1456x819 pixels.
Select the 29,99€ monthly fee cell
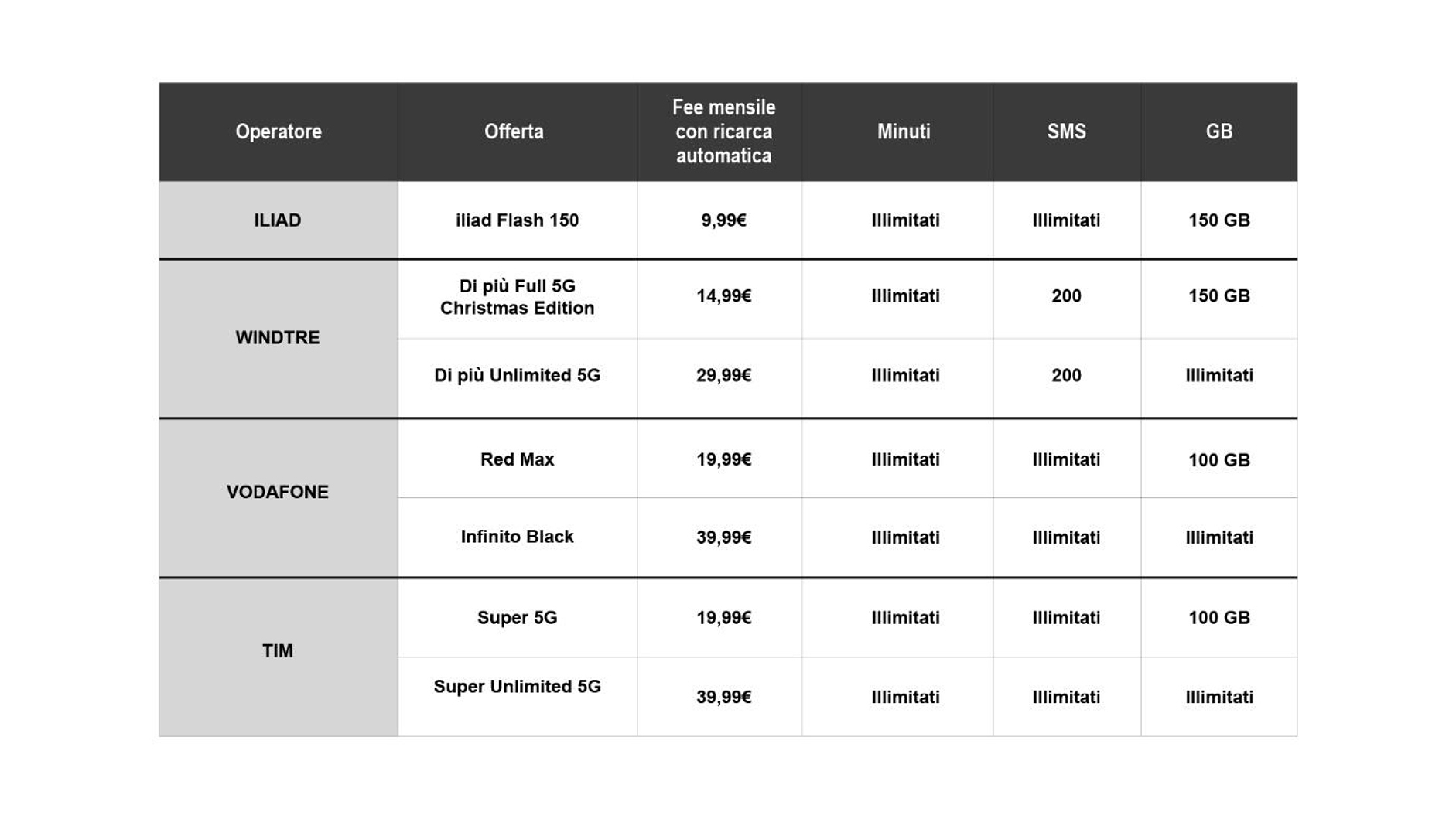[723, 376]
